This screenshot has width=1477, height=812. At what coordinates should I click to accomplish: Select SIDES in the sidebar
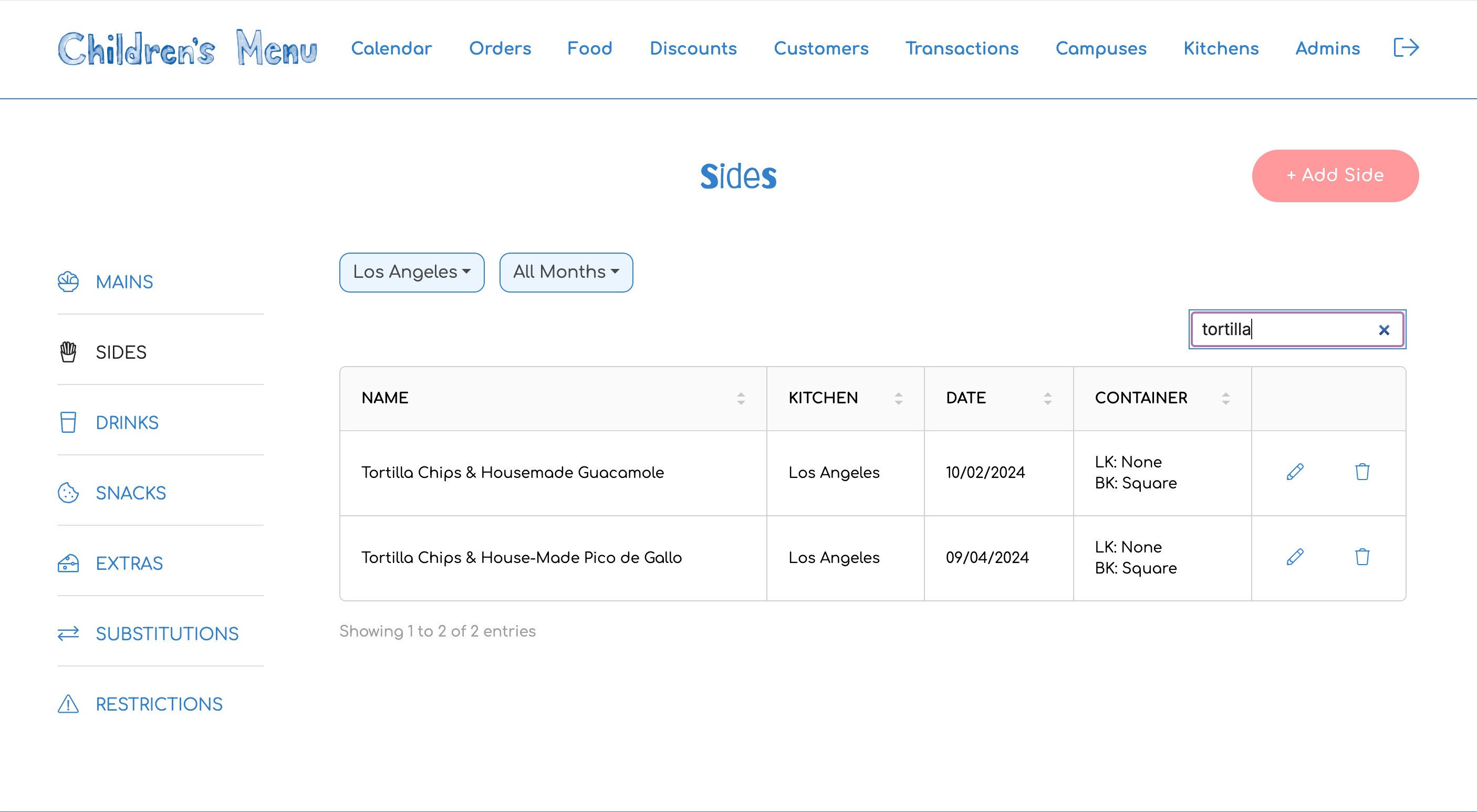pyautogui.click(x=121, y=352)
